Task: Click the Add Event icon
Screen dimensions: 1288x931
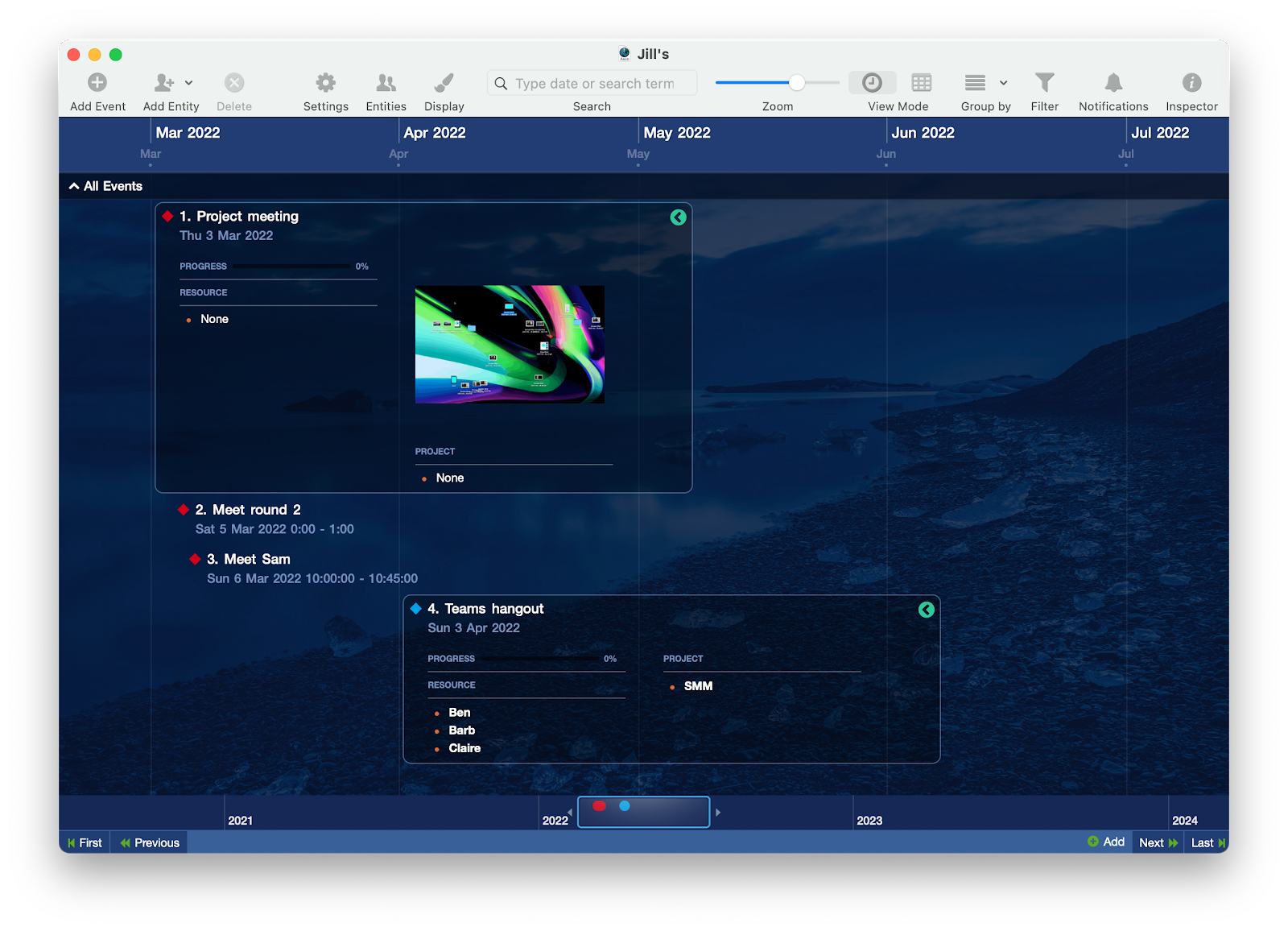Action: [97, 82]
